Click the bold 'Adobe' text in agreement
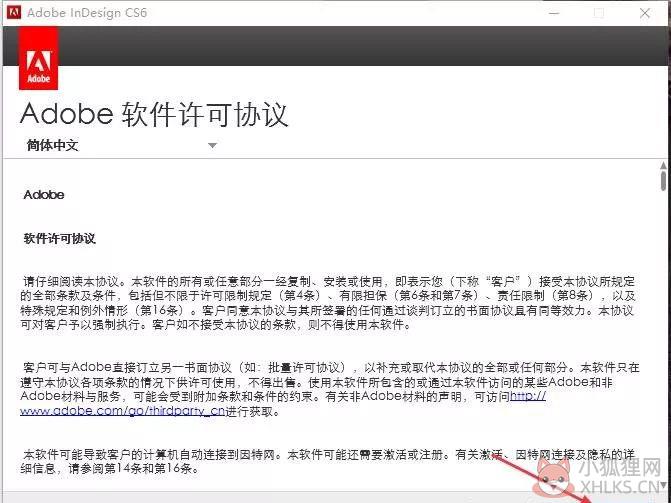 pyautogui.click(x=44, y=195)
